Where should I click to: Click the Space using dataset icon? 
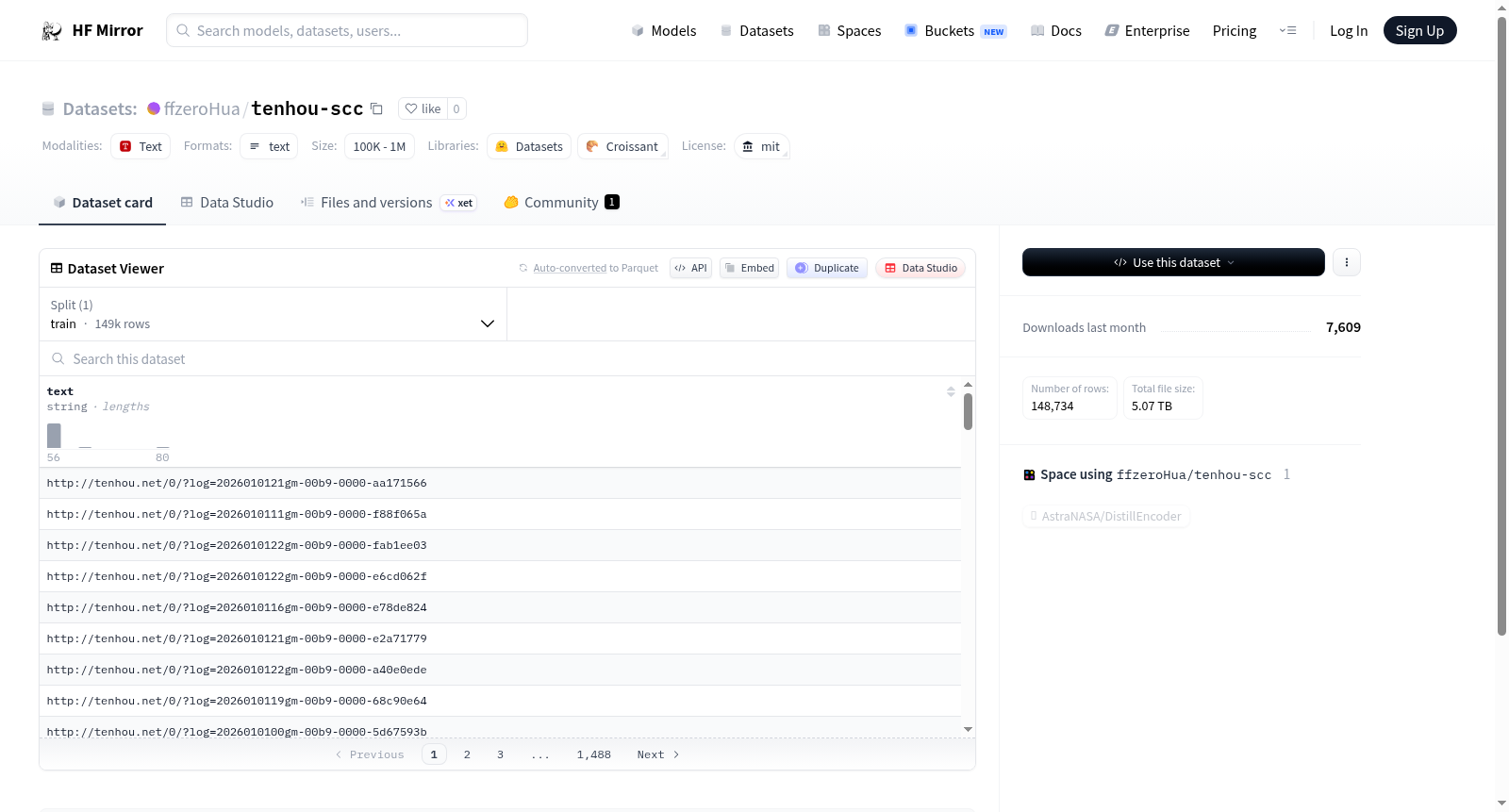coord(1029,474)
